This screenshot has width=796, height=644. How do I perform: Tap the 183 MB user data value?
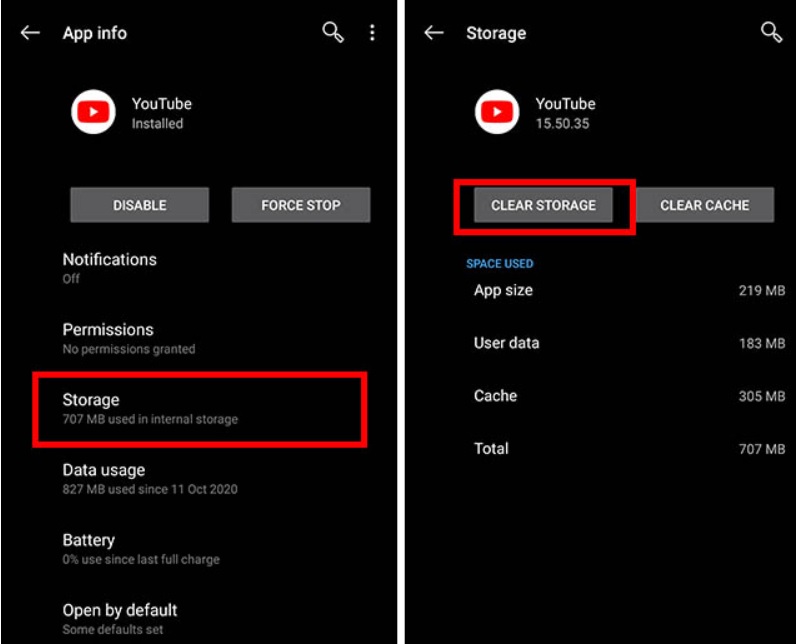coord(762,344)
